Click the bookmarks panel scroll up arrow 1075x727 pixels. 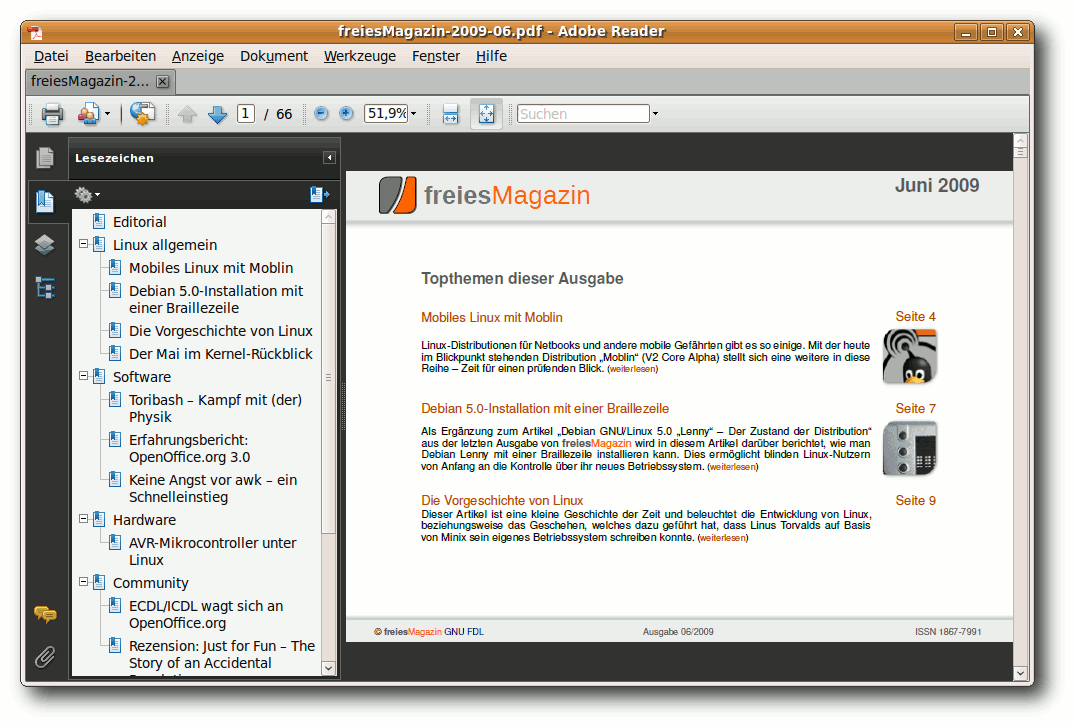pyautogui.click(x=328, y=217)
